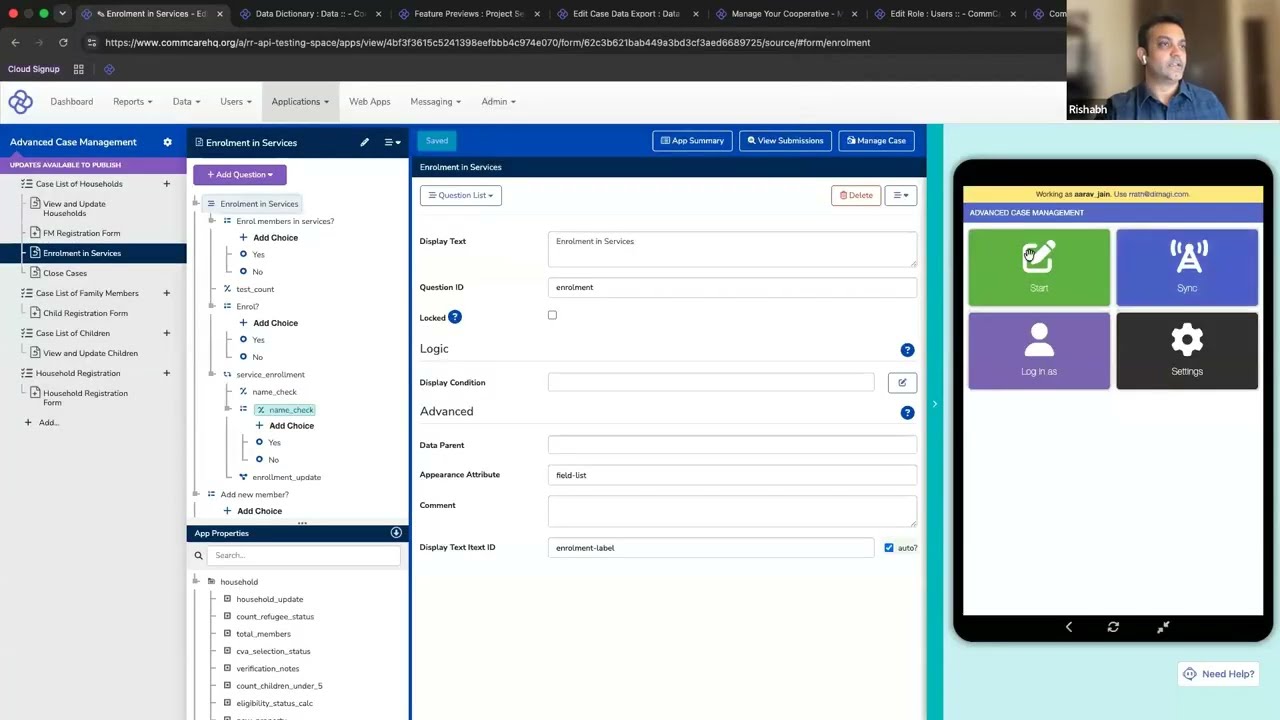Toggle the Locked checkbox
The height and width of the screenshot is (720, 1280).
coord(552,315)
